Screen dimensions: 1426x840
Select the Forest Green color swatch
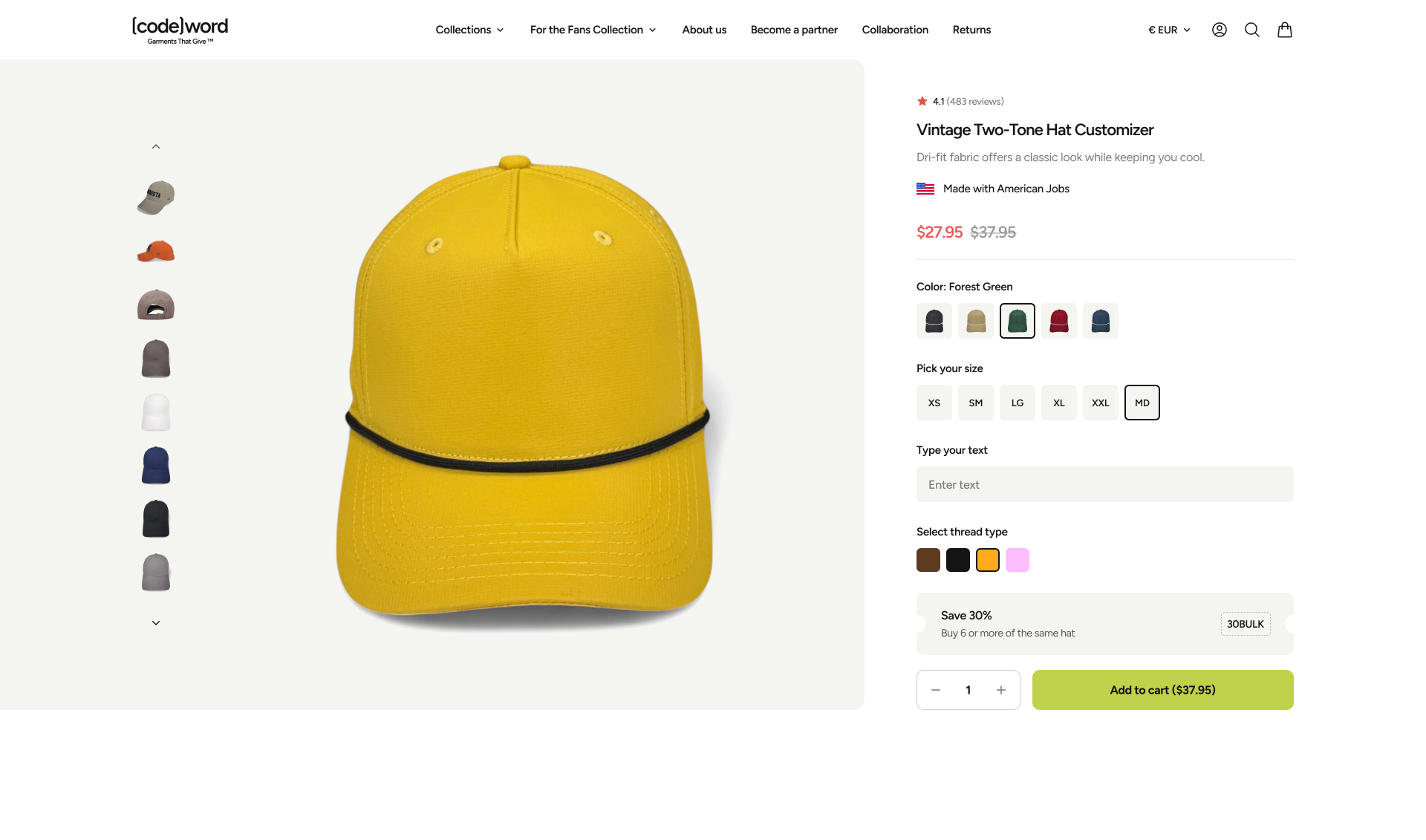(1017, 320)
